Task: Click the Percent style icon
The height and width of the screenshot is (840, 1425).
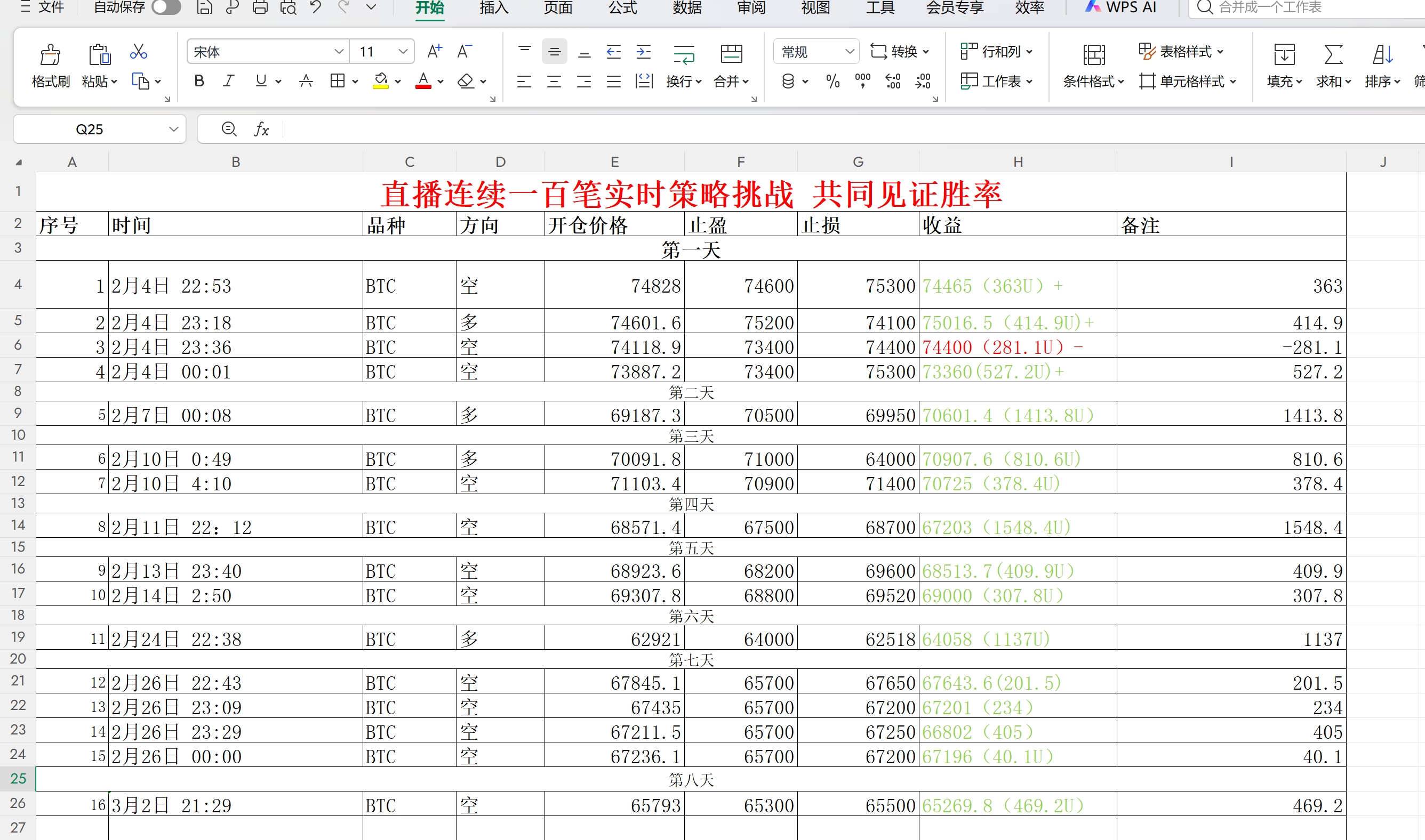Action: point(832,81)
